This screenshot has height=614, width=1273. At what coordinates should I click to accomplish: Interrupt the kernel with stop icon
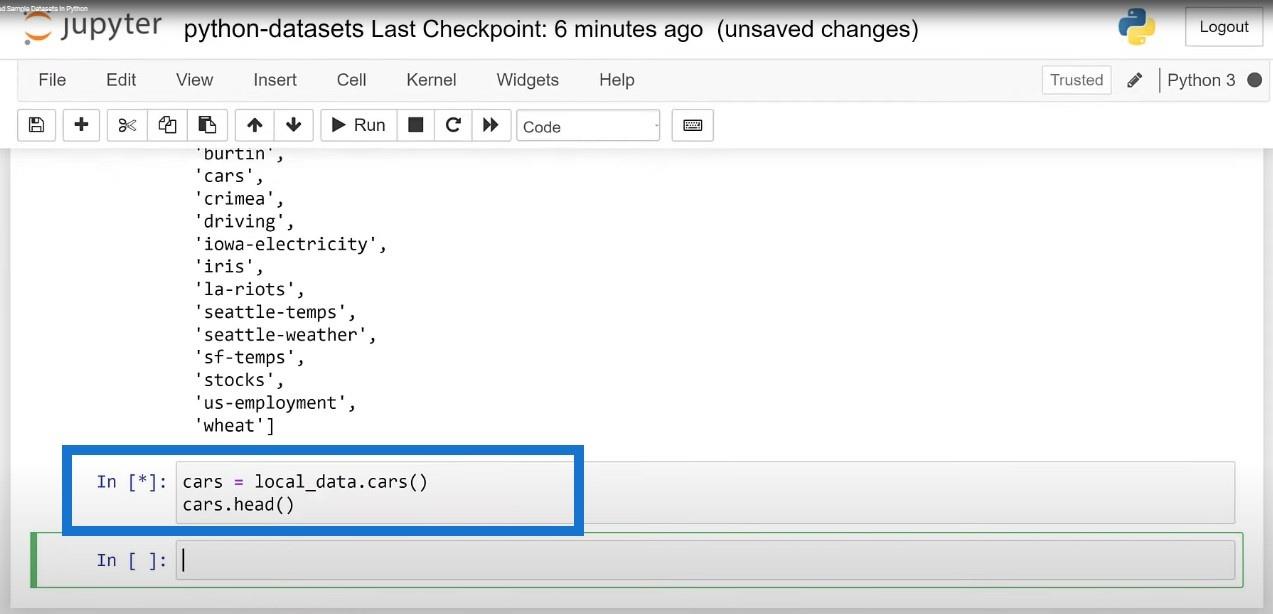tap(416, 125)
